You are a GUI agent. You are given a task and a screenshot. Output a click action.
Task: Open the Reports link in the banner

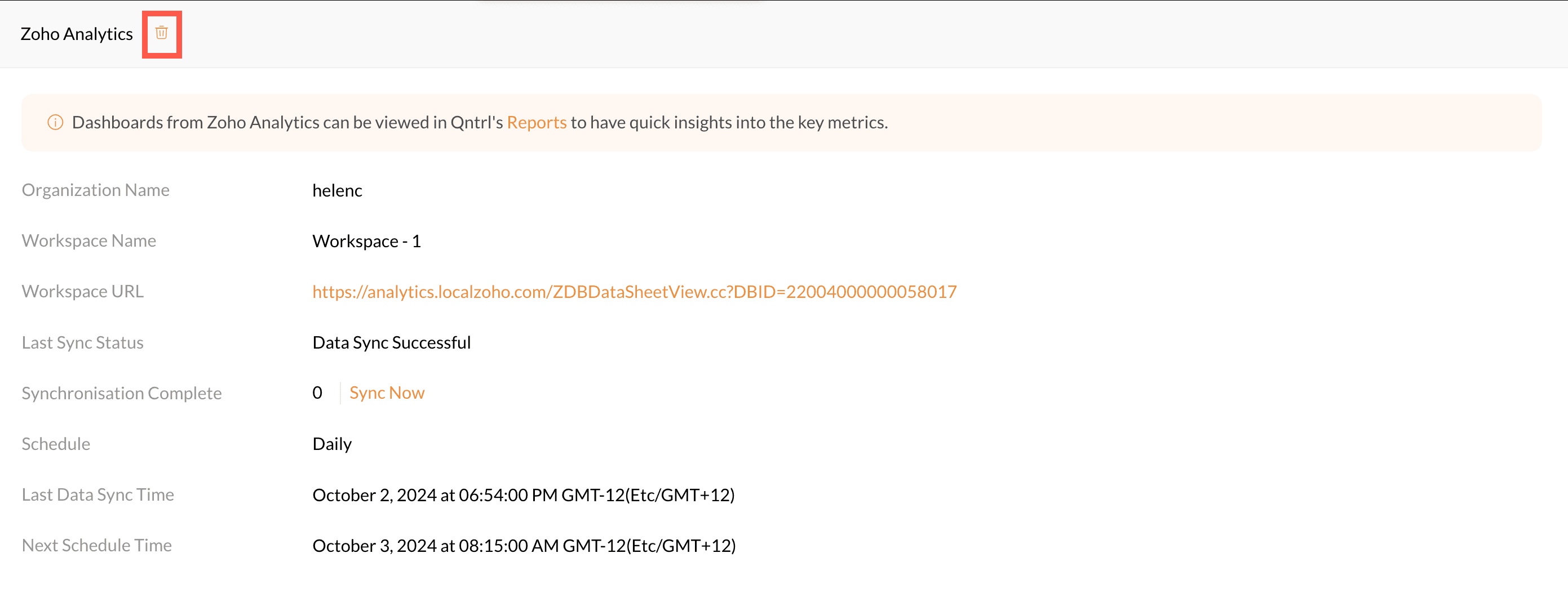536,122
